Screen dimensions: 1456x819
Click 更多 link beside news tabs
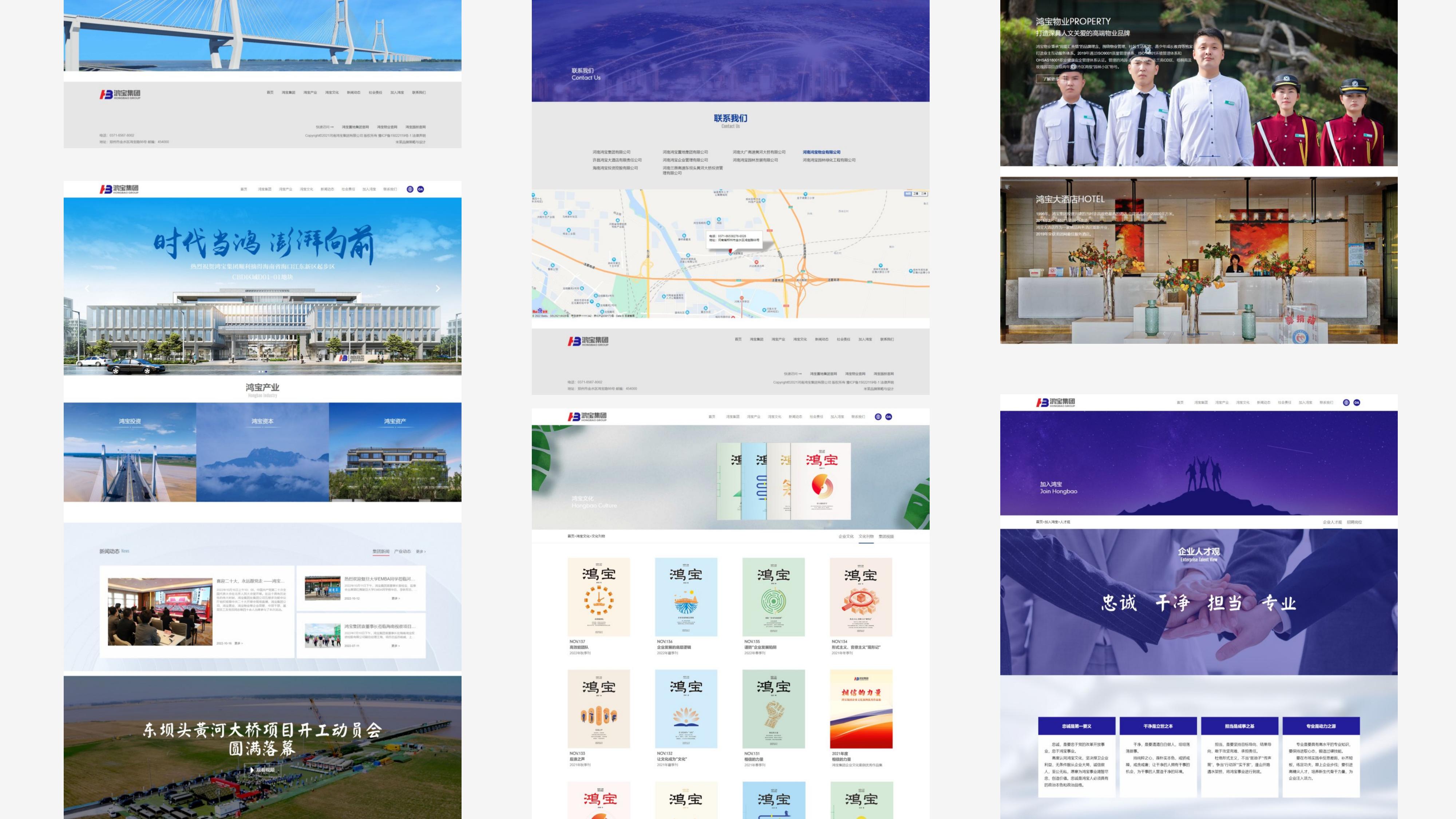[421, 551]
